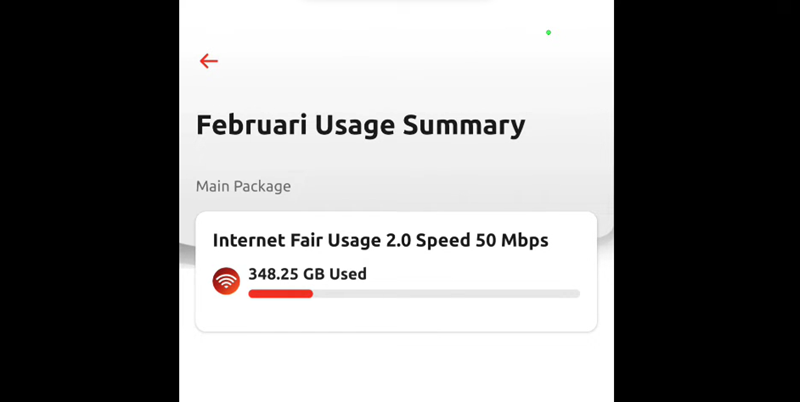Click the Februari Usage Summary heading

click(x=360, y=125)
